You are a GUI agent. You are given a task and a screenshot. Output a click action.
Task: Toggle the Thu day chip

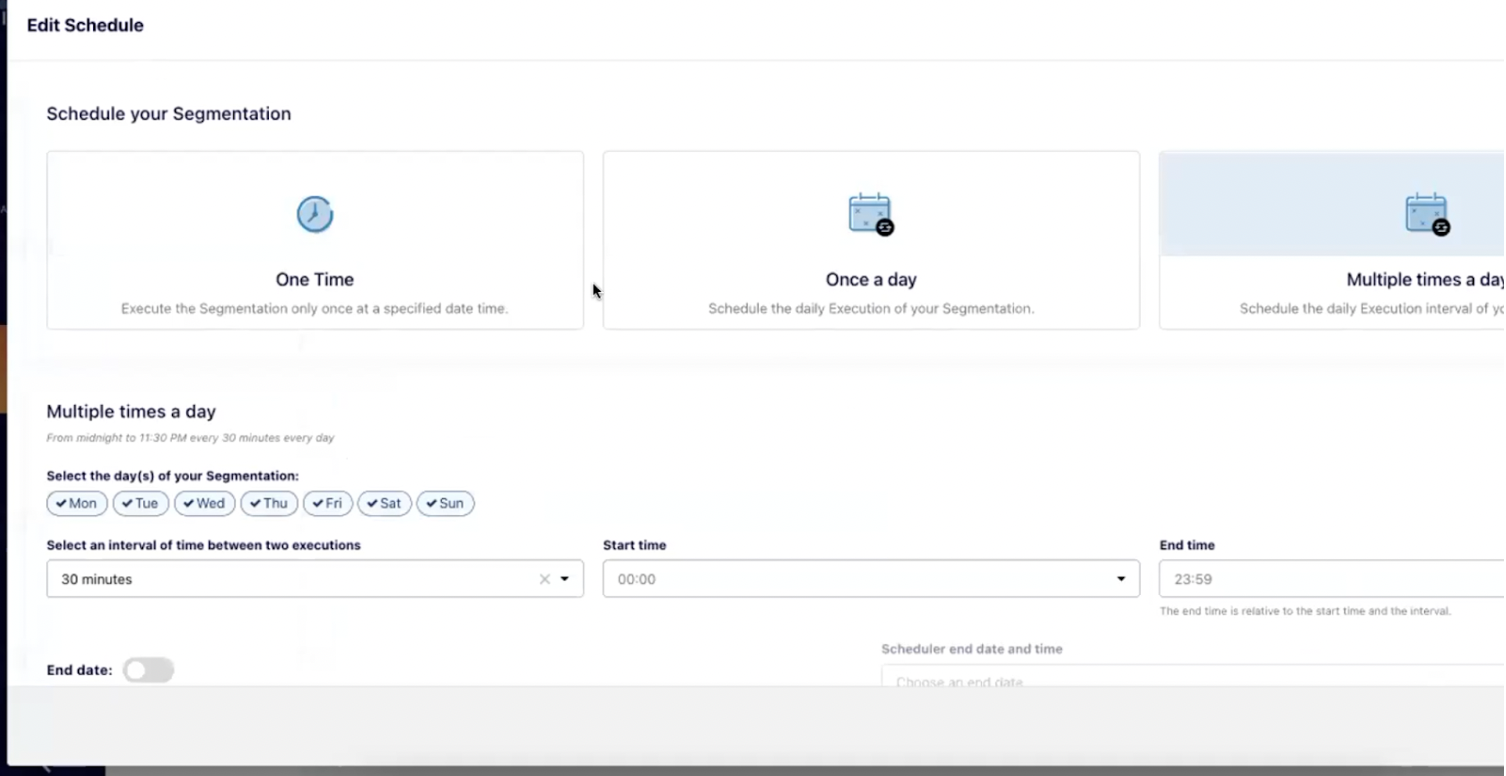tap(269, 503)
